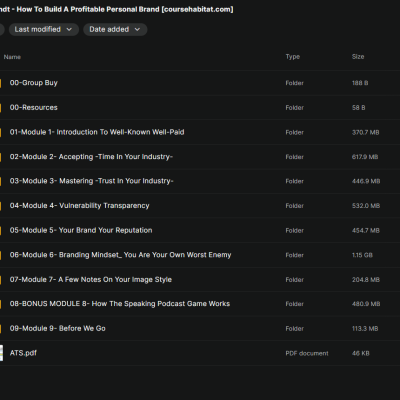
Task: Click the 188 B size value
Action: (x=360, y=83)
